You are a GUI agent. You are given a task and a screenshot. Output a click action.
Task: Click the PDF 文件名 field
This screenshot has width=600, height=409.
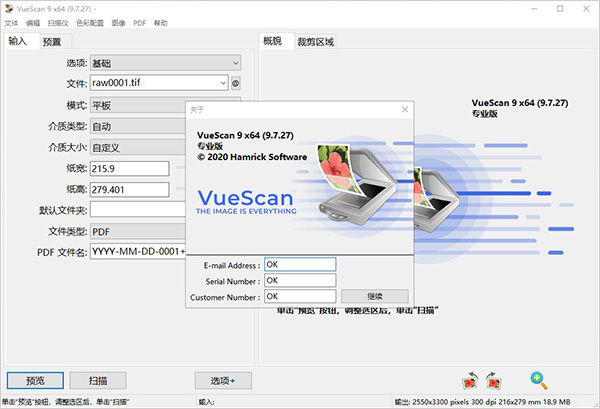point(138,251)
